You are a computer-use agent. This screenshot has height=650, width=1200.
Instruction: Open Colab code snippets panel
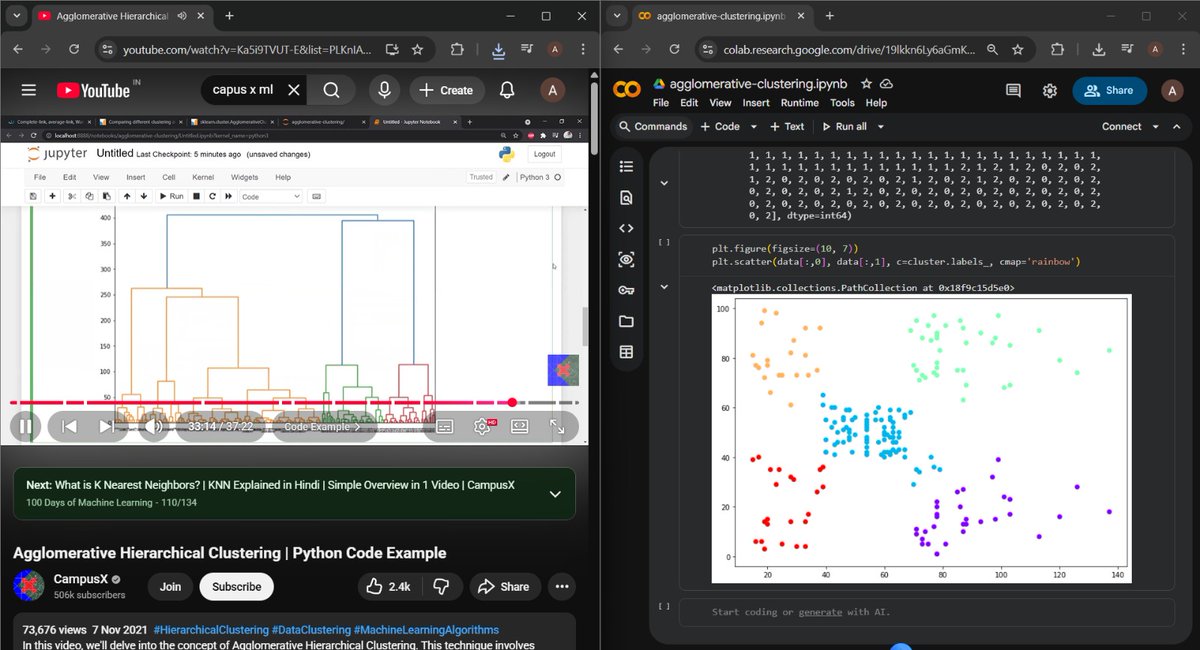627,228
